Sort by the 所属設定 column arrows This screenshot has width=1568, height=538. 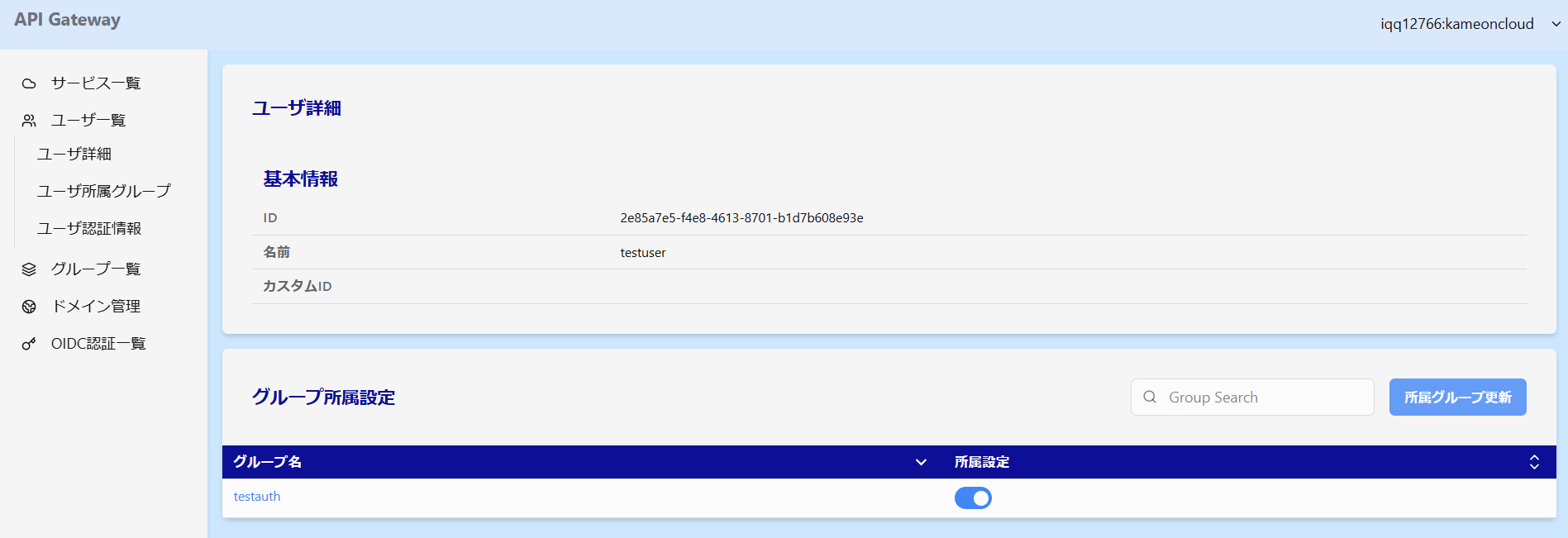tap(1534, 462)
